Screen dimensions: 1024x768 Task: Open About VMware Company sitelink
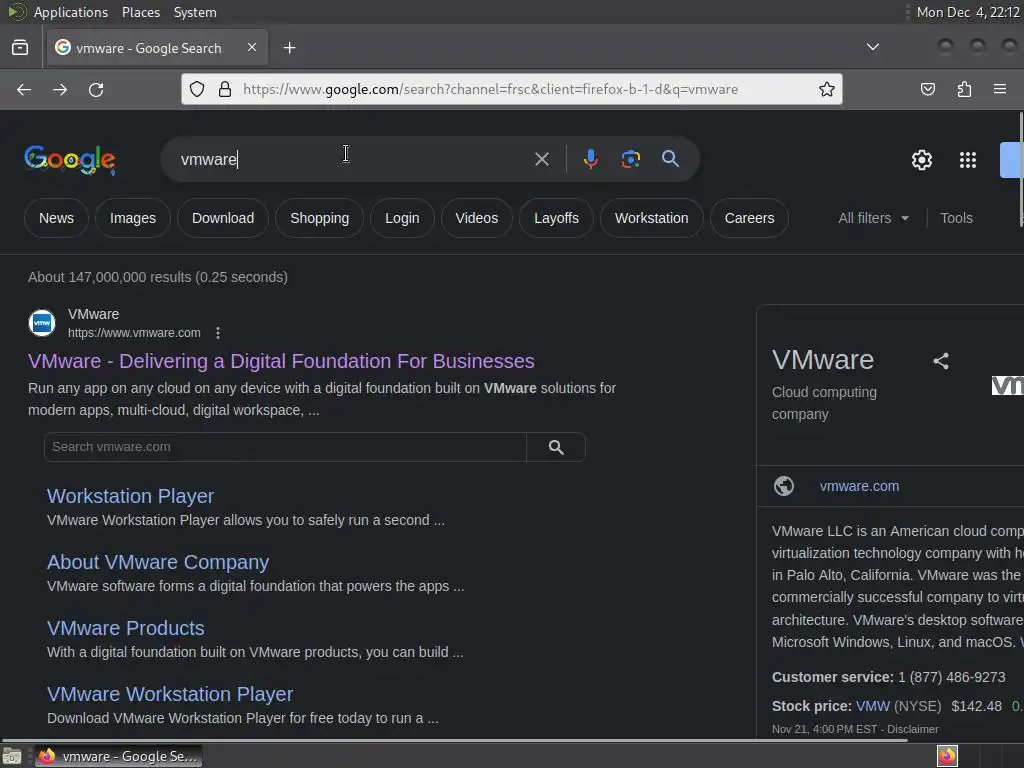click(157, 562)
